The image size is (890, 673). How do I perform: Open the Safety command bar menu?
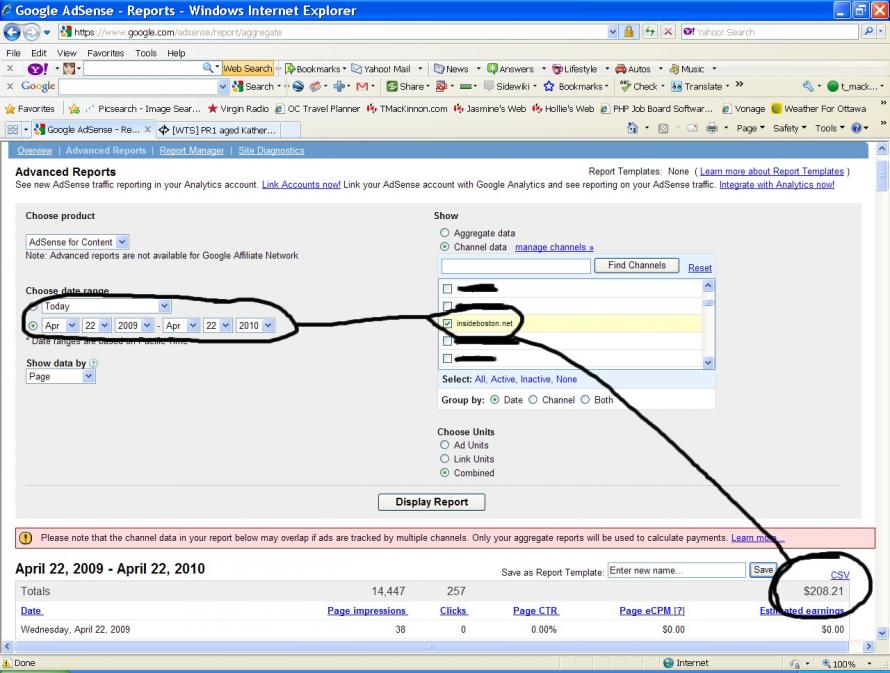pos(789,129)
